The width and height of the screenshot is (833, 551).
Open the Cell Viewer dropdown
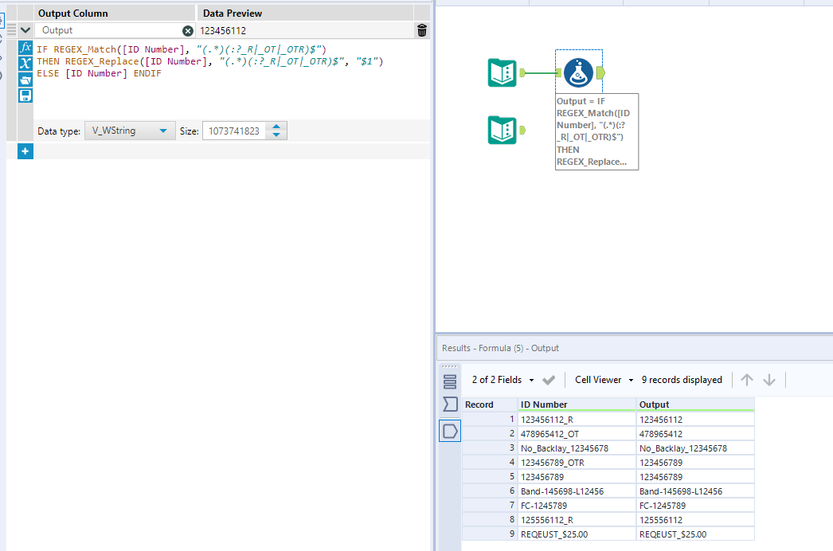[x=604, y=380]
